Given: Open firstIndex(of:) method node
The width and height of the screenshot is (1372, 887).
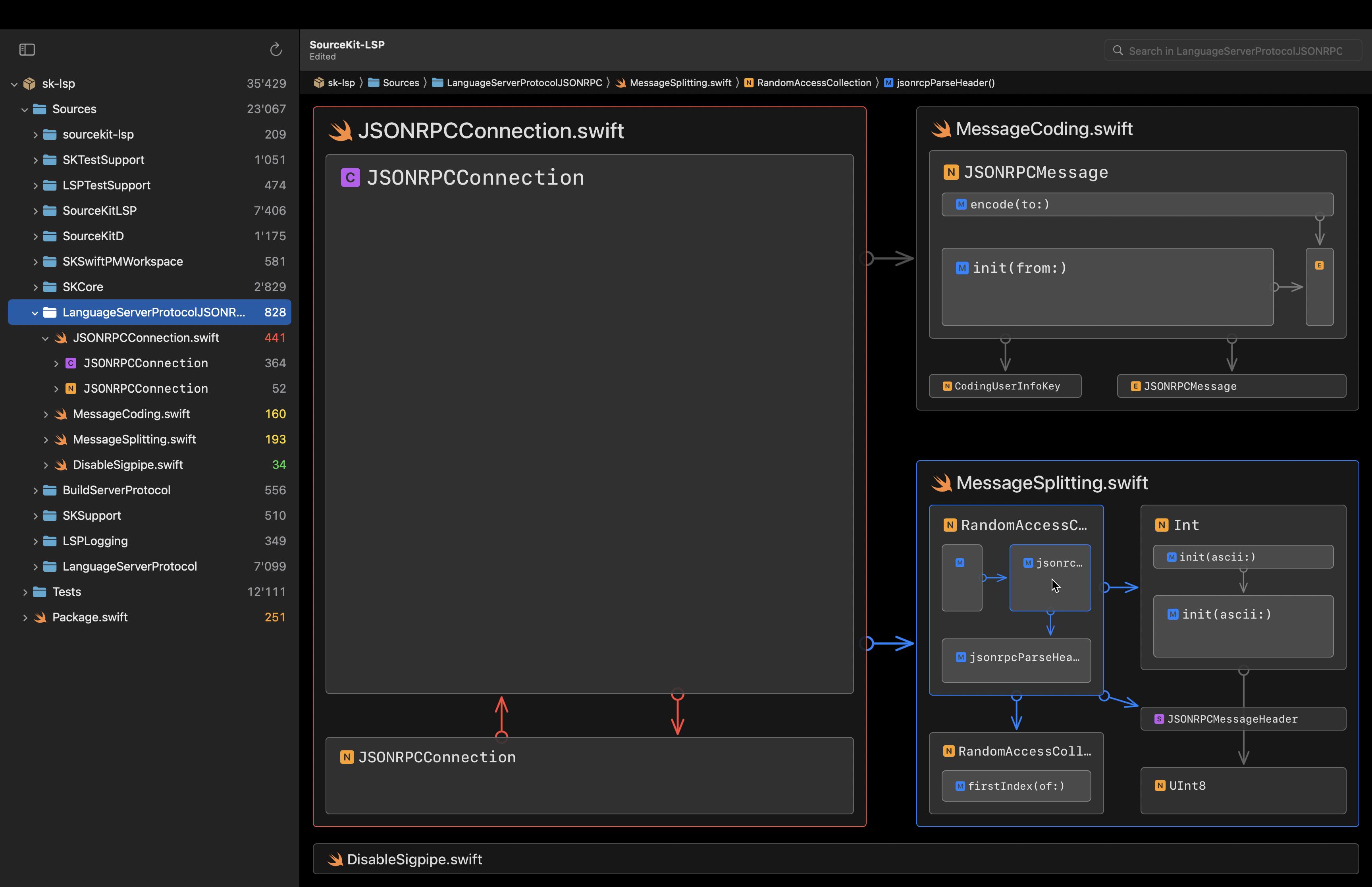Looking at the screenshot, I should [x=1016, y=786].
